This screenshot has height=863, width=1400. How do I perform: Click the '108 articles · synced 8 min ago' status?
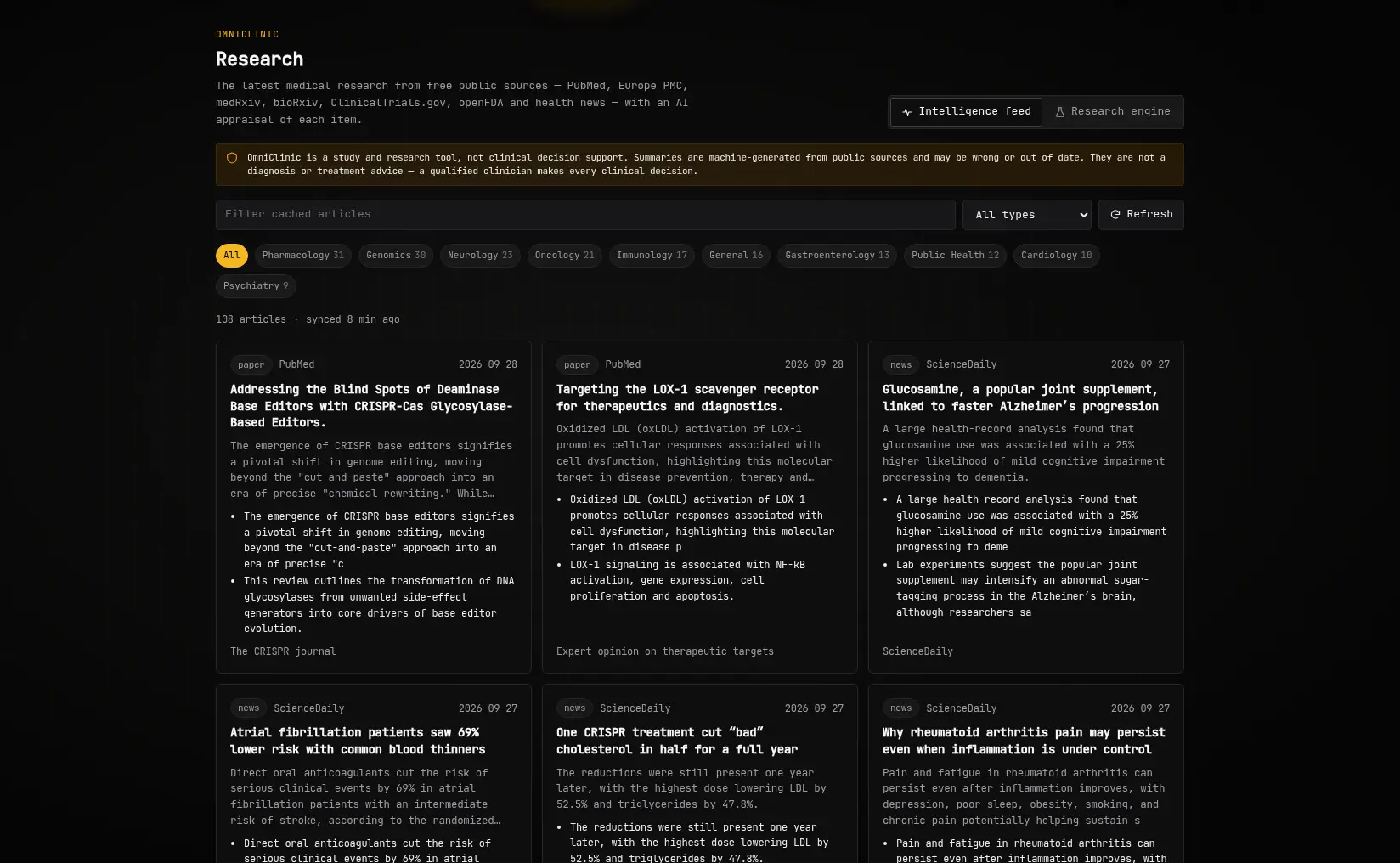click(308, 320)
